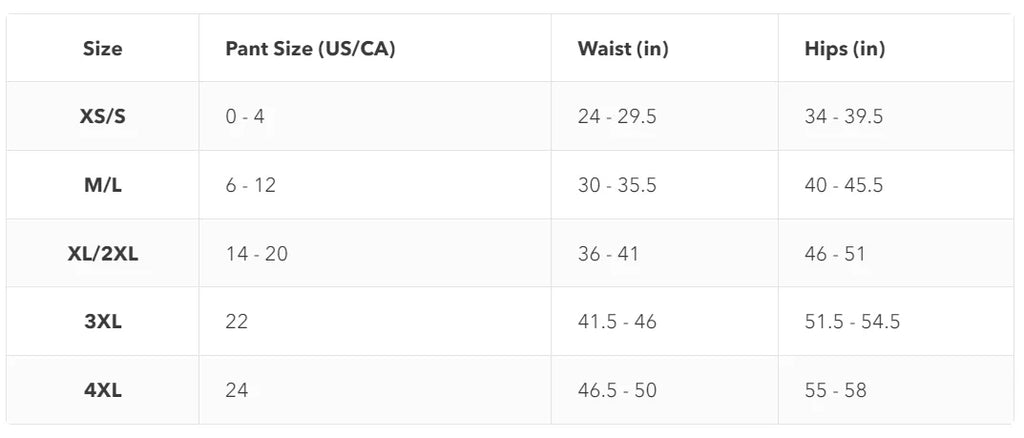Click pant size cell 14 - 20
The height and width of the screenshot is (438, 1024).
(256, 254)
